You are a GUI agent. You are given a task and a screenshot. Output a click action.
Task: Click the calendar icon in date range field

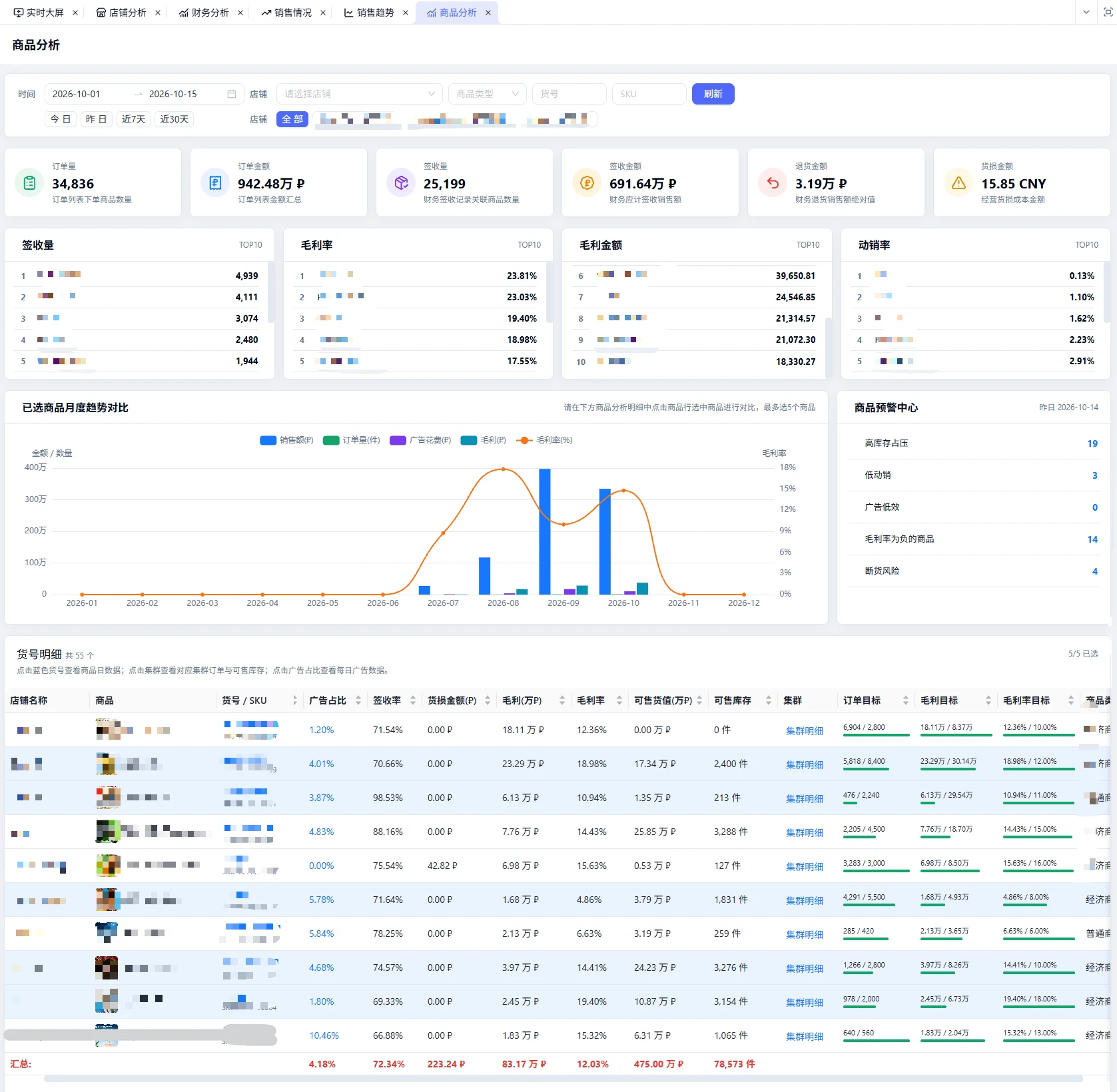[x=232, y=94]
